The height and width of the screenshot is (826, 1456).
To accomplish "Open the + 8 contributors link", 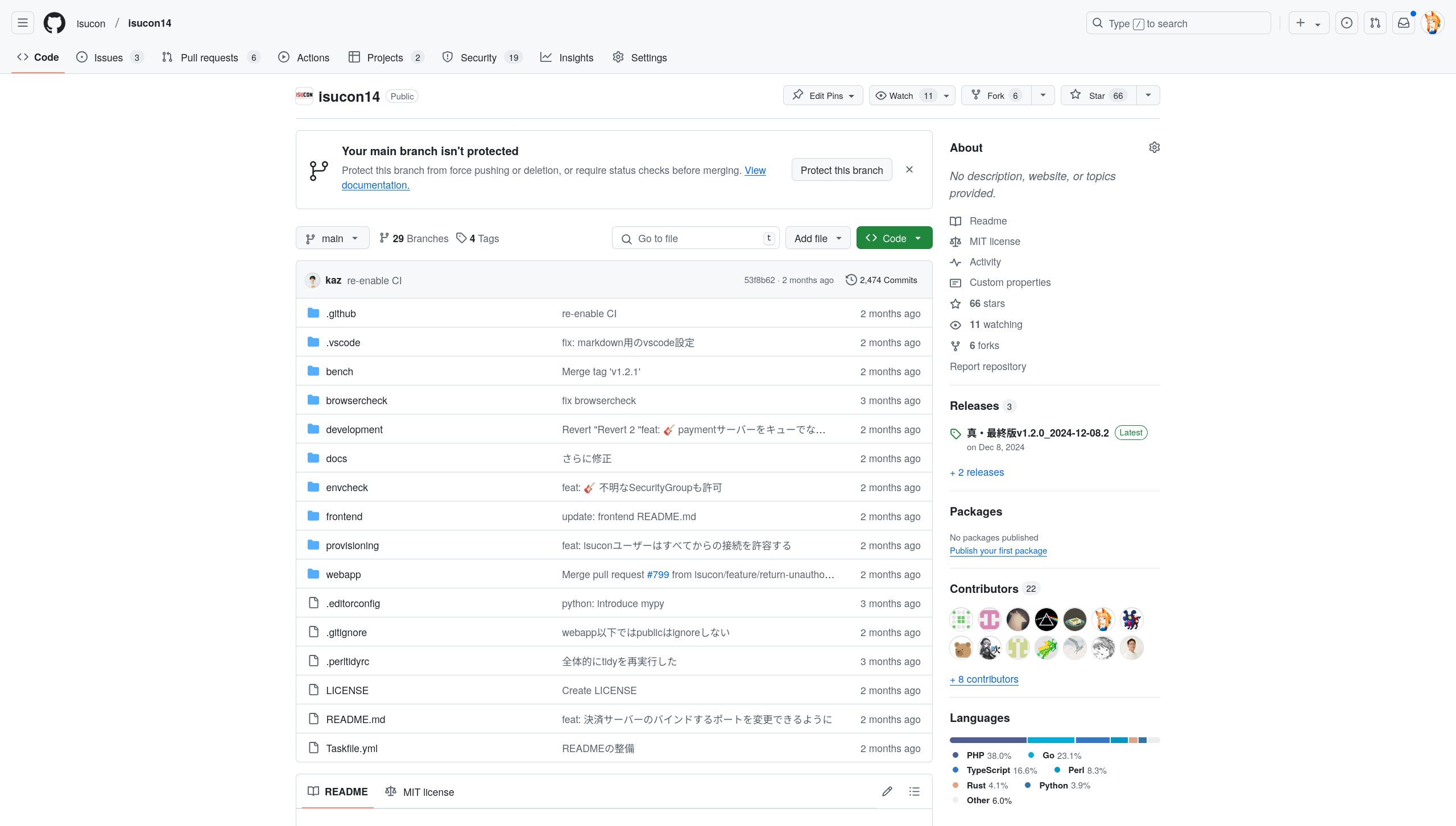I will point(984,679).
